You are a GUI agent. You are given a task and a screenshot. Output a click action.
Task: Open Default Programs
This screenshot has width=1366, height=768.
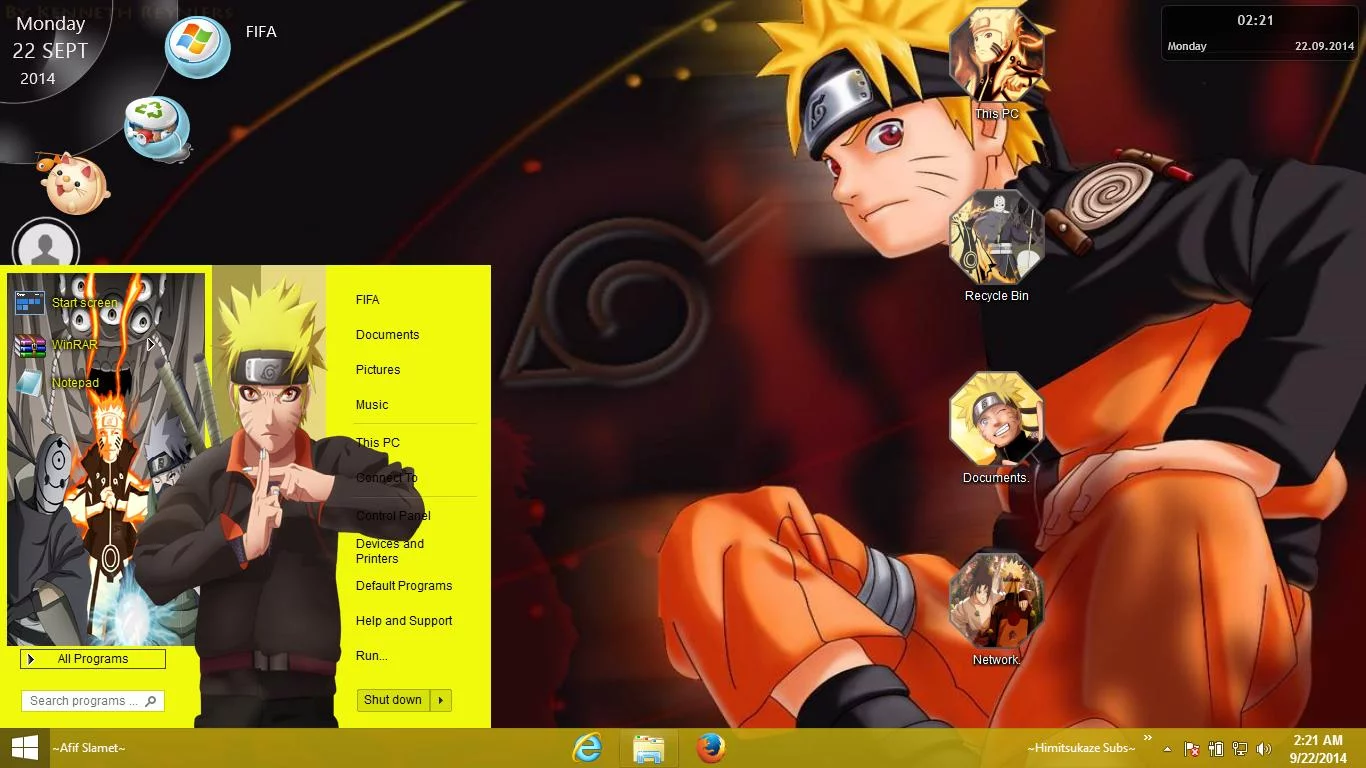point(404,586)
